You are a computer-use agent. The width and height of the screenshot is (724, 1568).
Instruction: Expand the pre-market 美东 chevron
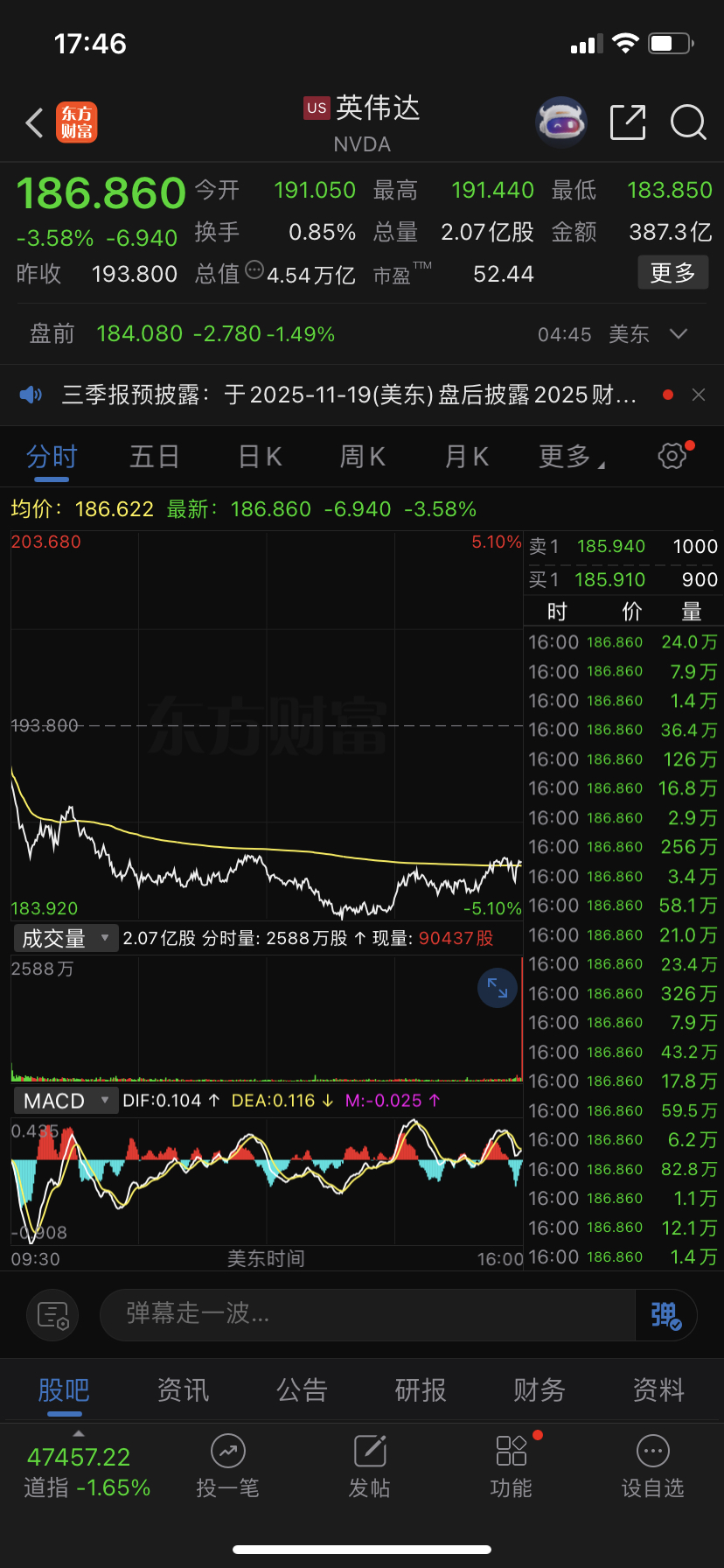tap(678, 333)
